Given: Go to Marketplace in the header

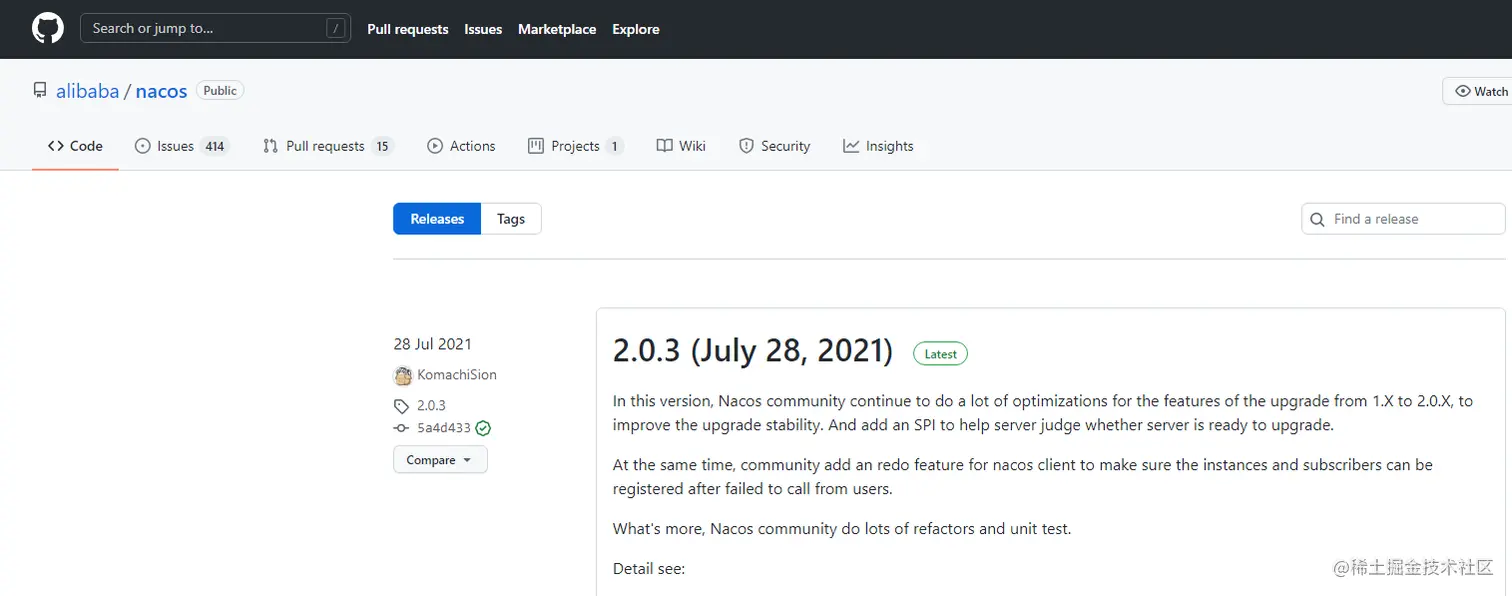Looking at the screenshot, I should pos(557,29).
